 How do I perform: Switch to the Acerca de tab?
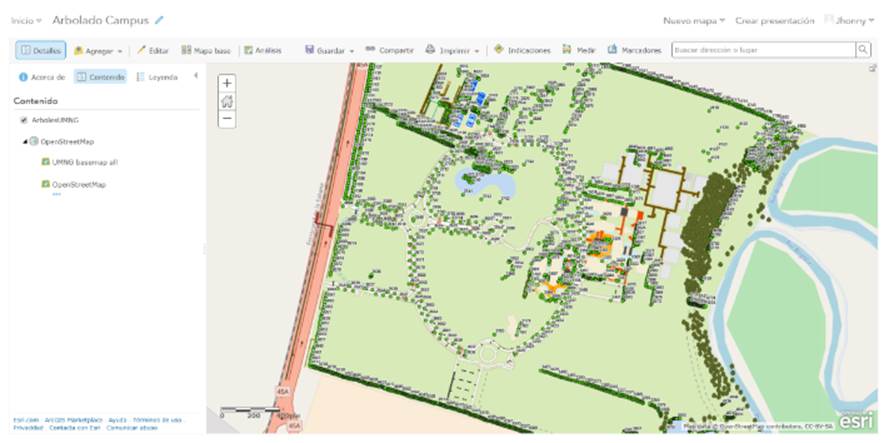tap(42, 76)
